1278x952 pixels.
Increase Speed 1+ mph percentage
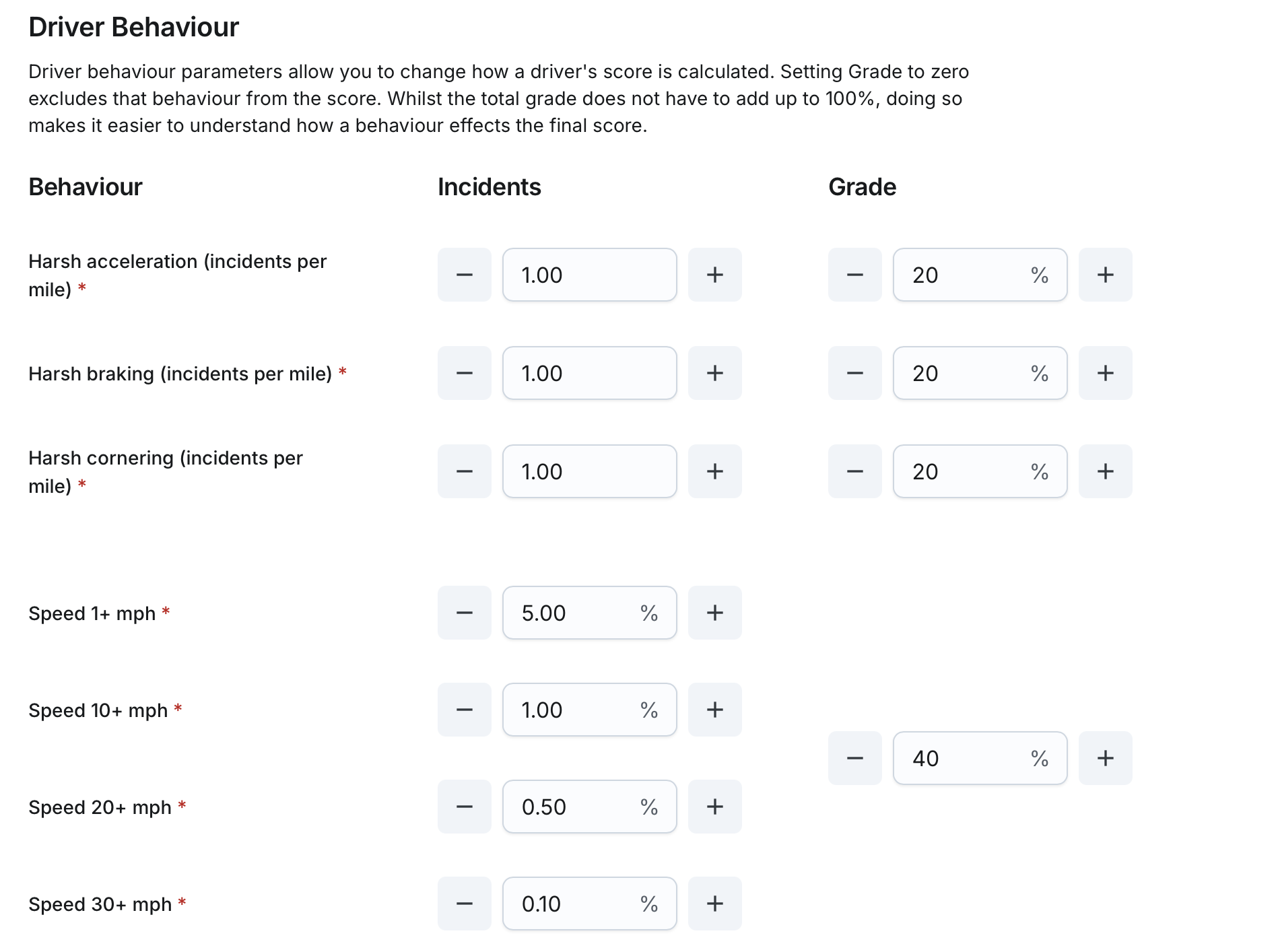pyautogui.click(x=714, y=613)
